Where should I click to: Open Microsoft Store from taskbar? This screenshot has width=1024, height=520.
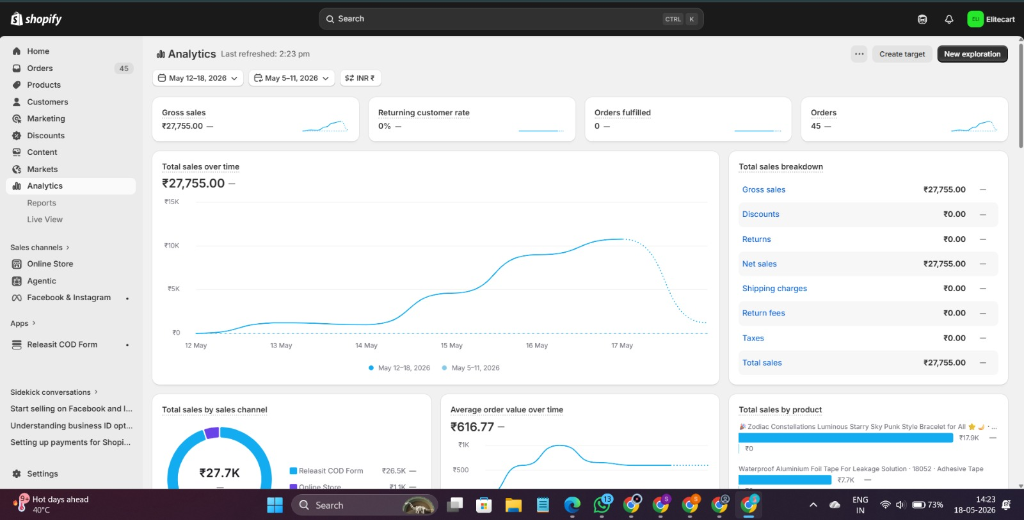tap(484, 505)
